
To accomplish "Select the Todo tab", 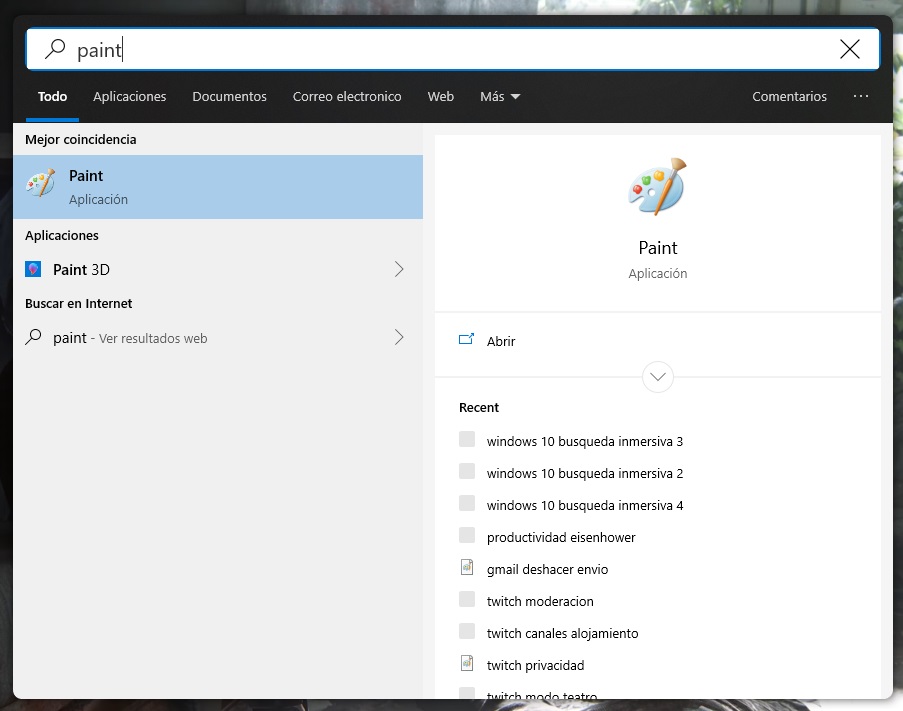I will point(52,97).
